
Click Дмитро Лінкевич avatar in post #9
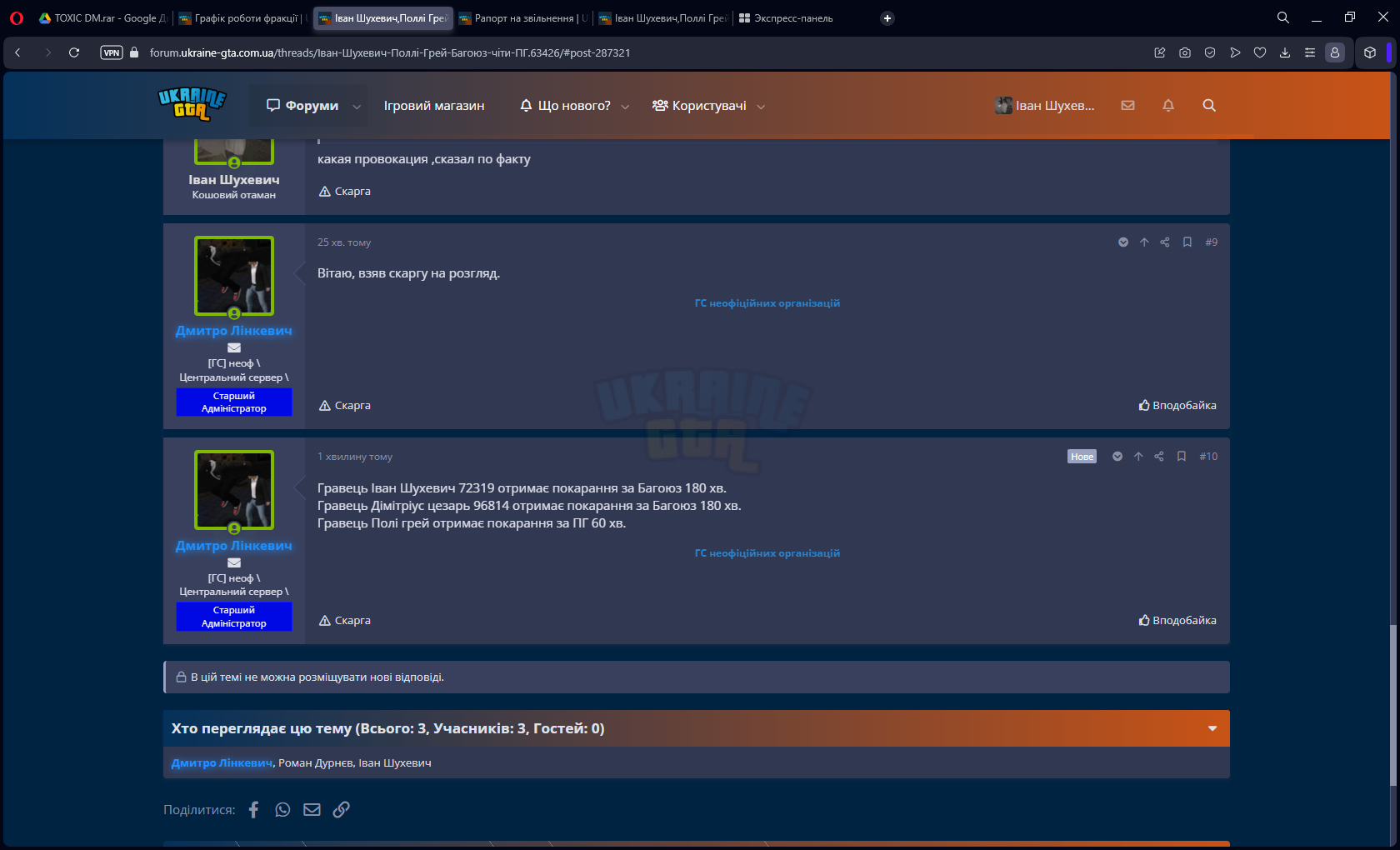pos(234,276)
